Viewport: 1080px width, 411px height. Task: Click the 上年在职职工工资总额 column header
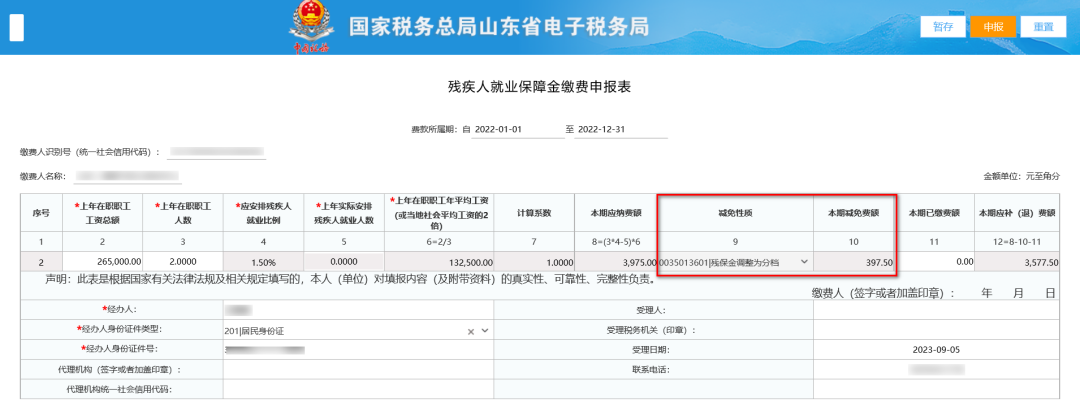point(103,213)
